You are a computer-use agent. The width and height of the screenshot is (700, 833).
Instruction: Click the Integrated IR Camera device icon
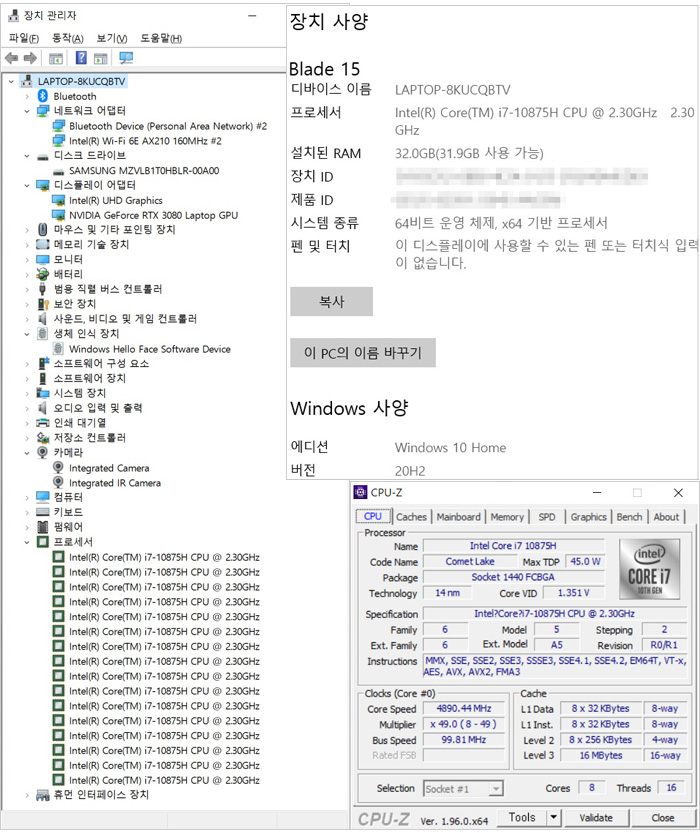click(x=58, y=483)
